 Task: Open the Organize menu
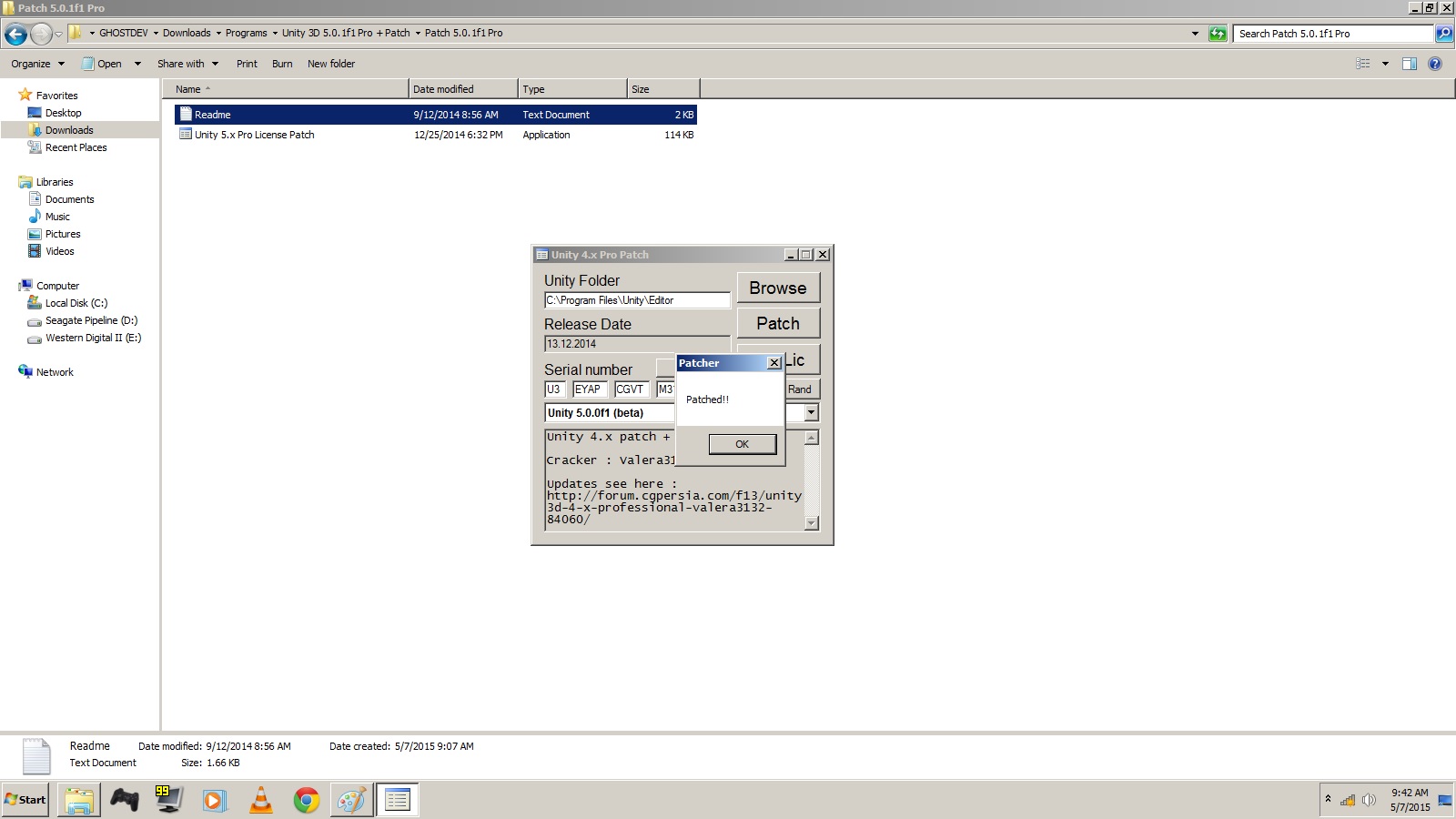coord(37,64)
